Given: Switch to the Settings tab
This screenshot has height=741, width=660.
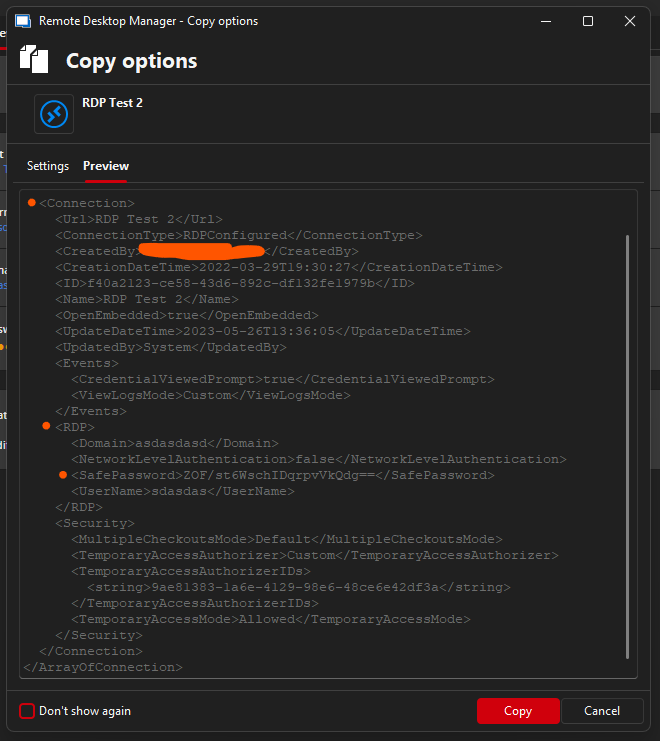Looking at the screenshot, I should 48,166.
